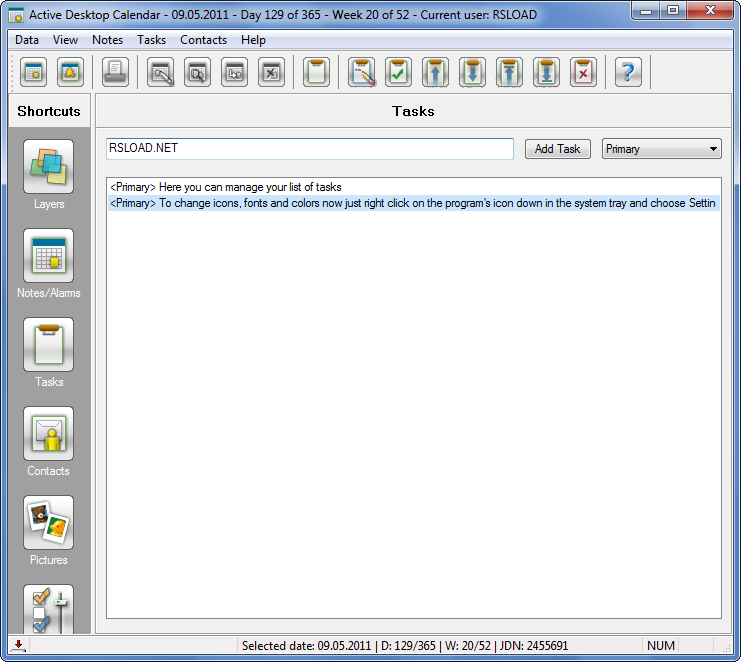Move task up with the arrow icon
This screenshot has width=741, height=662.
435,72
